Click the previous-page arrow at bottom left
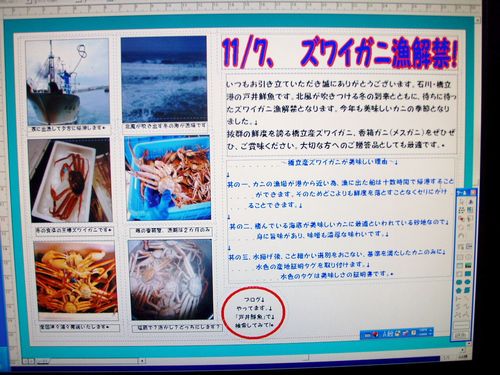 click(x=25, y=361)
